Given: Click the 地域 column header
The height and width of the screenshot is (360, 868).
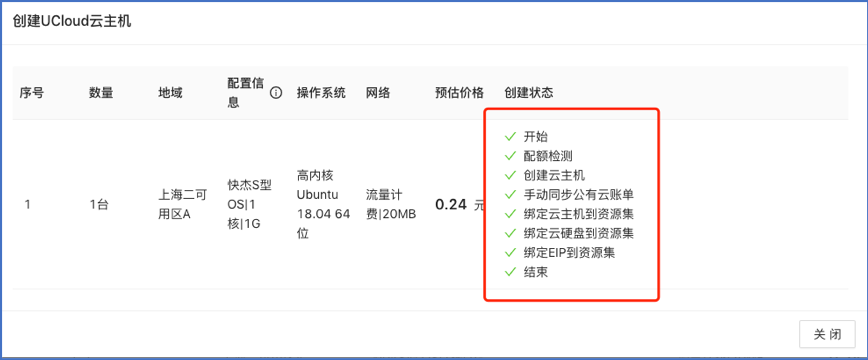Looking at the screenshot, I should pyautogui.click(x=170, y=92).
